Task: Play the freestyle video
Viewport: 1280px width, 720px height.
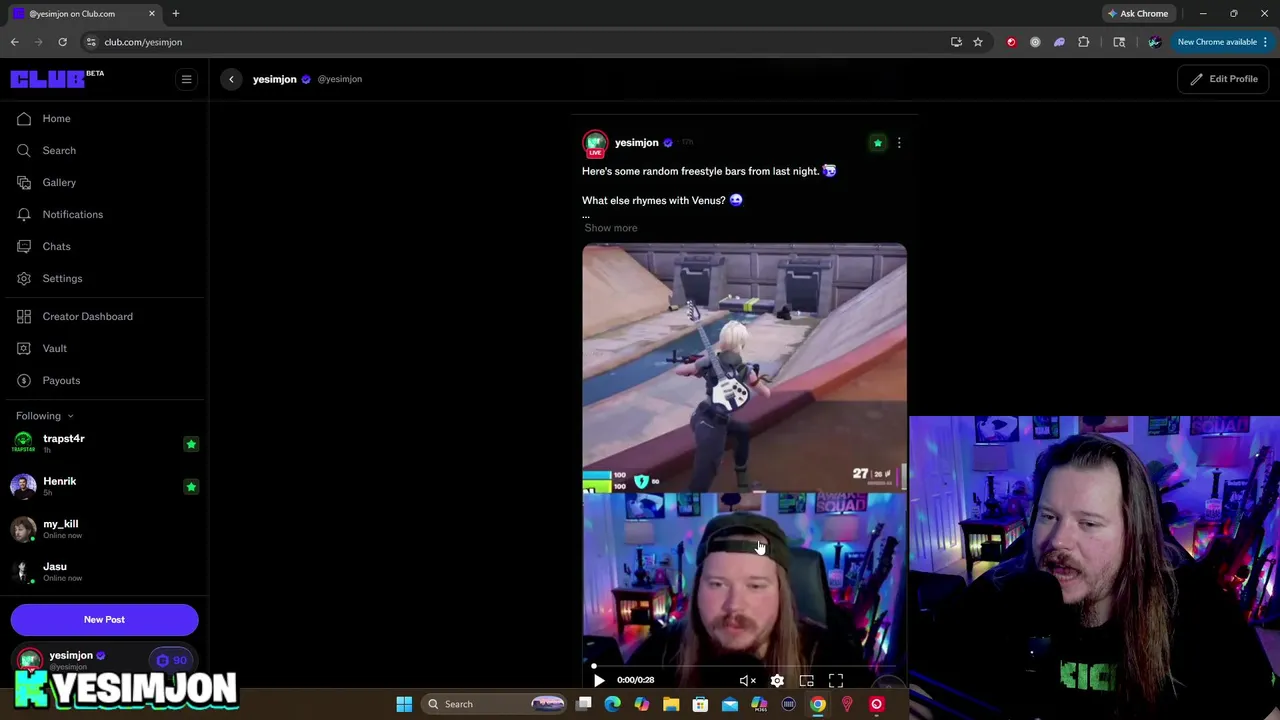Action: click(x=599, y=680)
